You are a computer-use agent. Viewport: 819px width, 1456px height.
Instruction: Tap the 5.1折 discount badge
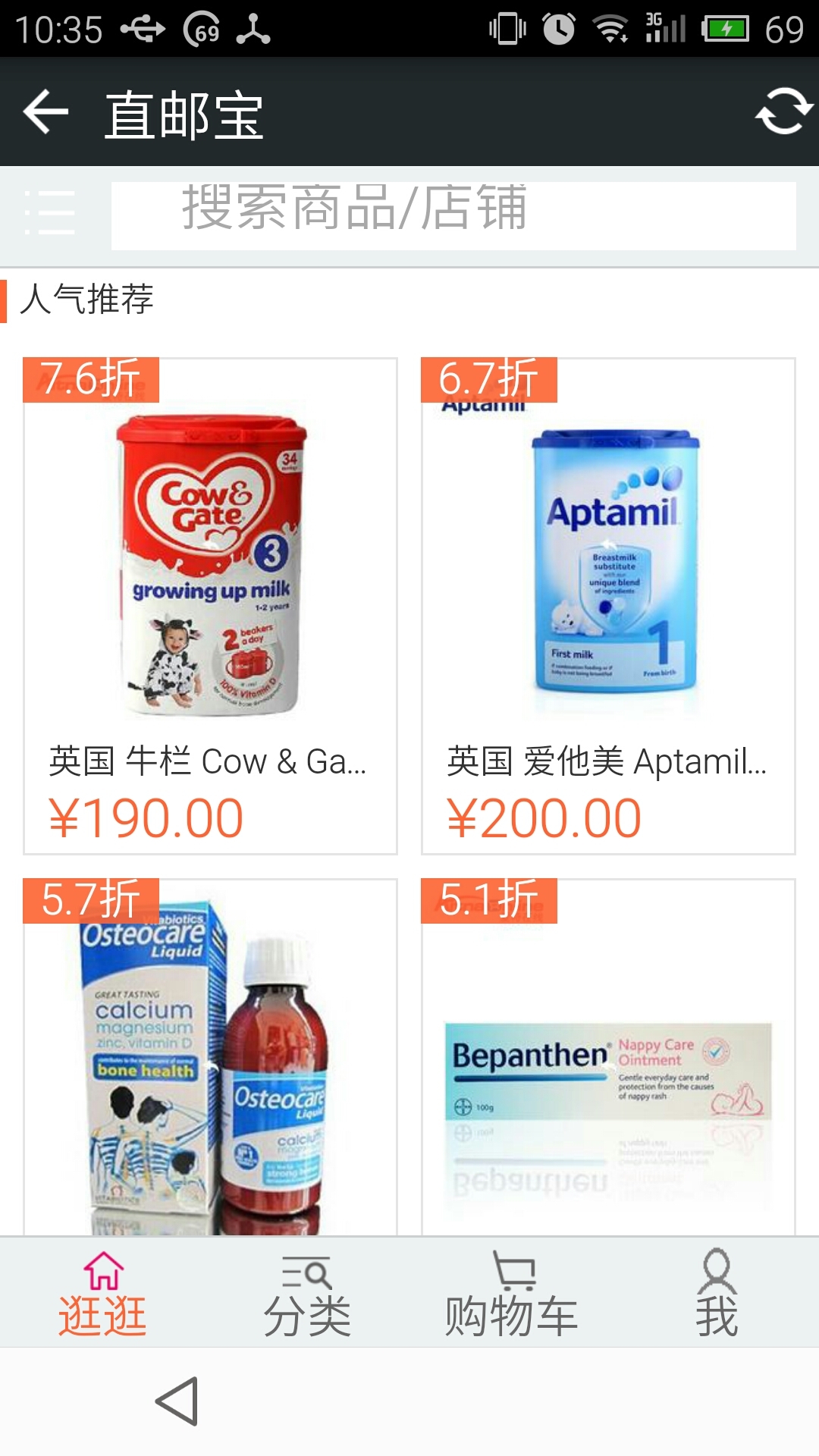point(489,900)
